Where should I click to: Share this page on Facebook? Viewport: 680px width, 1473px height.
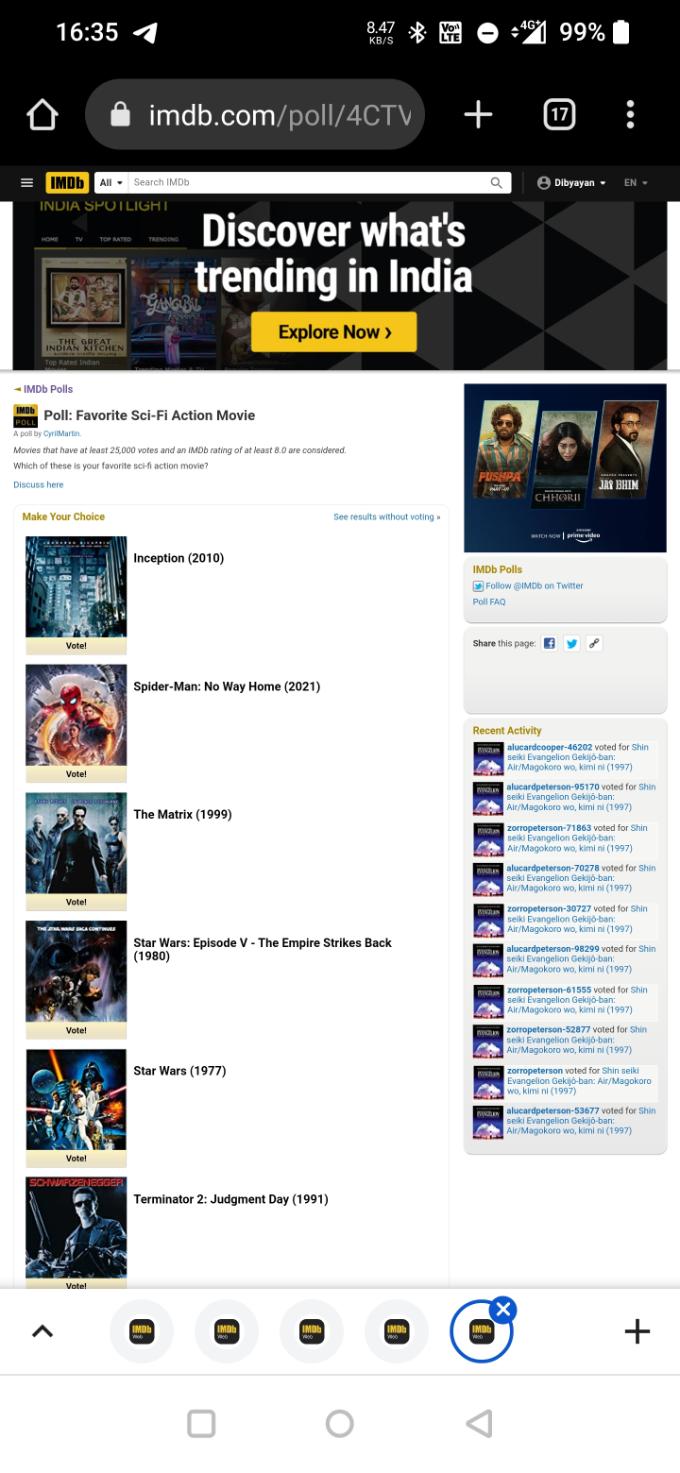click(x=549, y=643)
